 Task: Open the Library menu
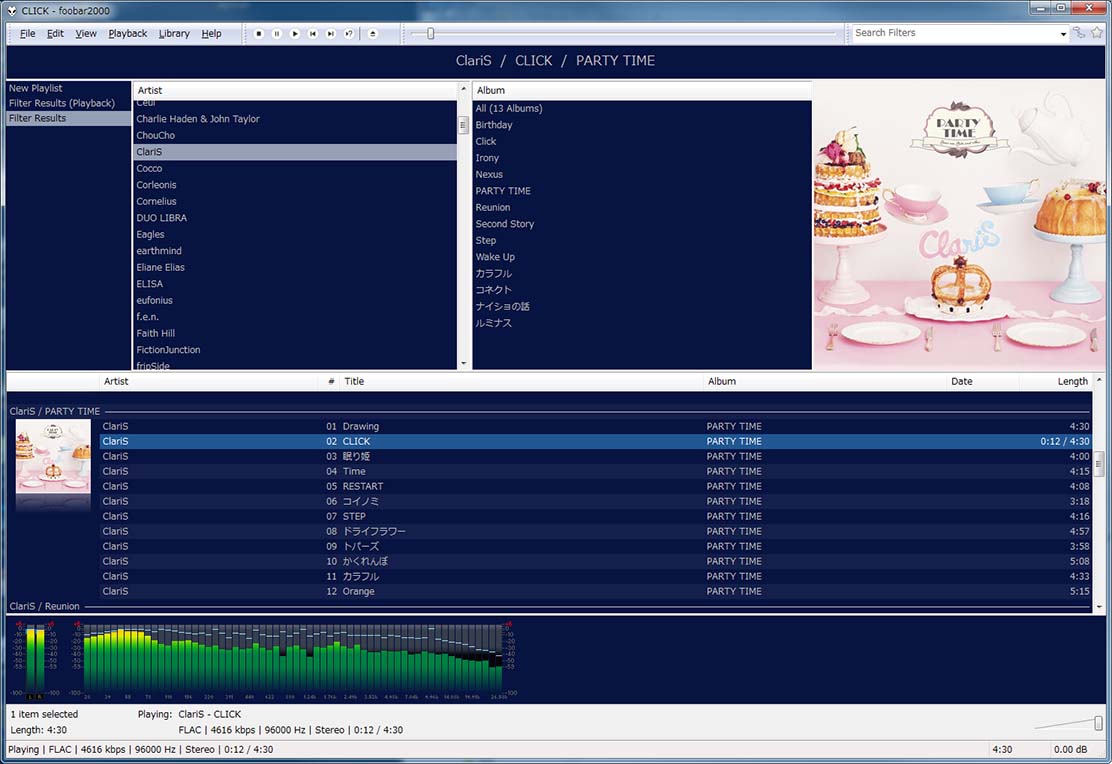pyautogui.click(x=174, y=33)
